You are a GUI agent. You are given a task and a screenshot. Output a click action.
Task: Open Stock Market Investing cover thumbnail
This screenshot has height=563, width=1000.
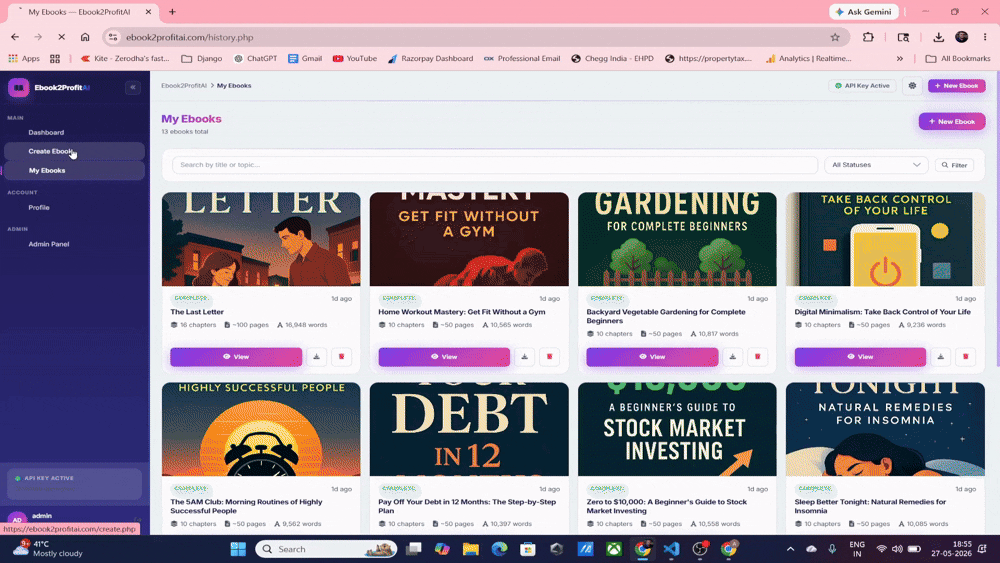[677, 429]
